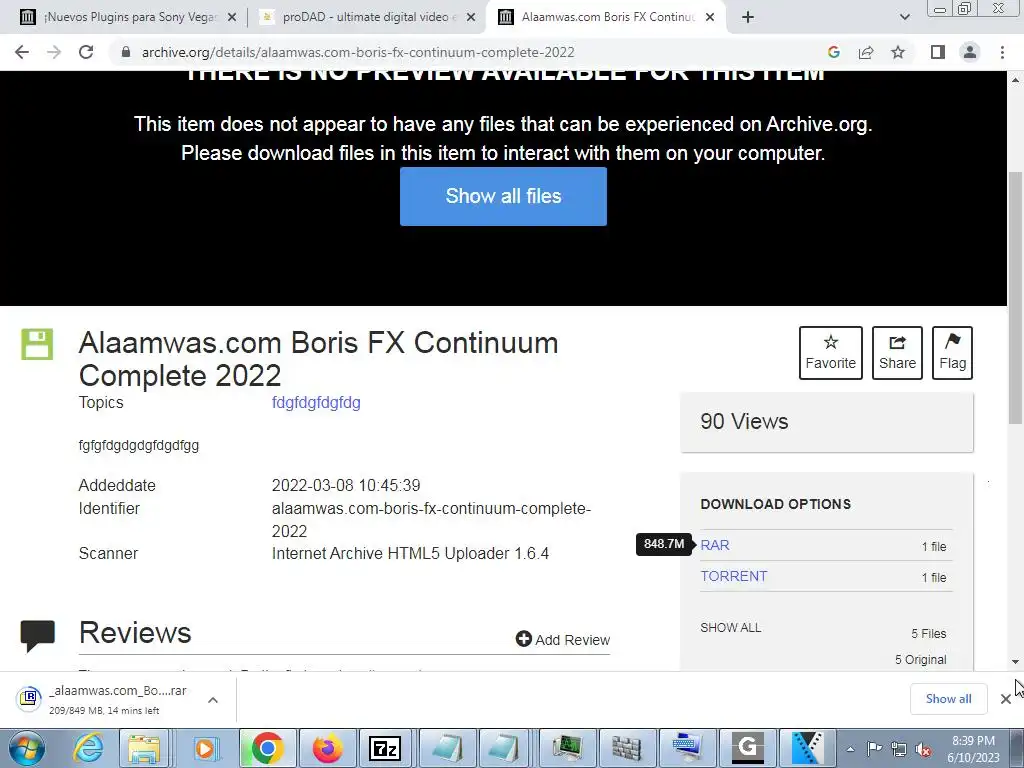
Task: Open Action Center flag icon
Action: [x=874, y=750]
